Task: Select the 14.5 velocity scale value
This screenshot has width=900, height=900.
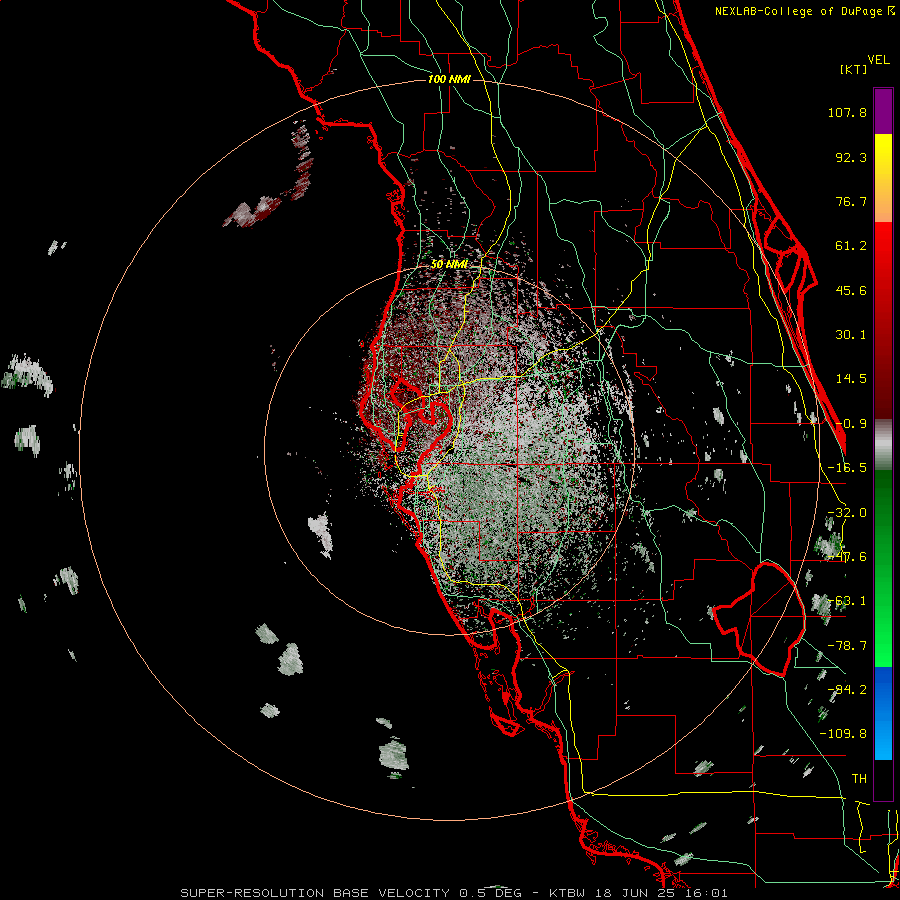Action: pos(851,379)
